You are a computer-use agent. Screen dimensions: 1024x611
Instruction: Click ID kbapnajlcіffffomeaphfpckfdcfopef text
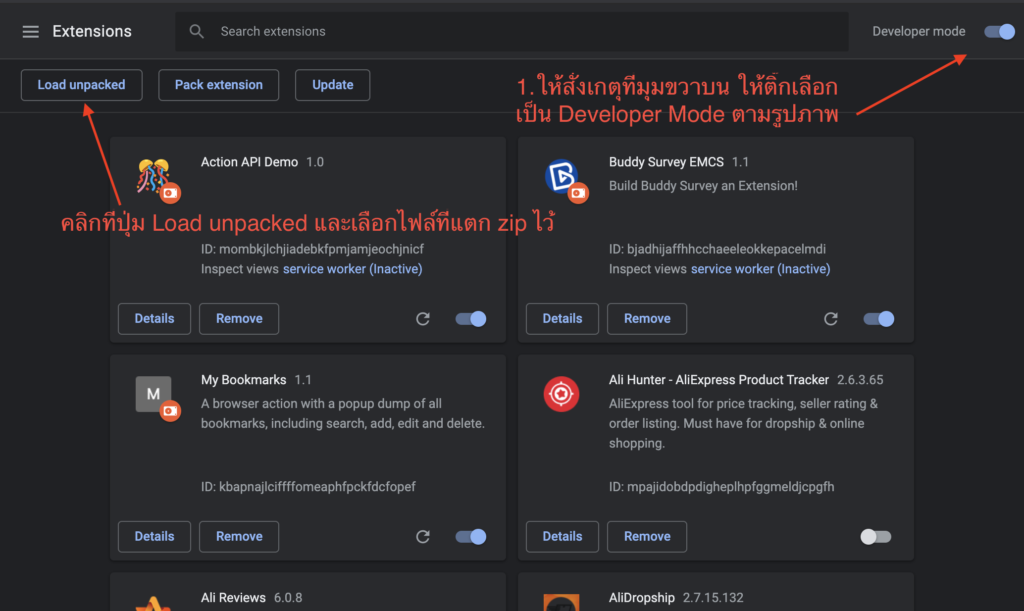[x=308, y=486]
